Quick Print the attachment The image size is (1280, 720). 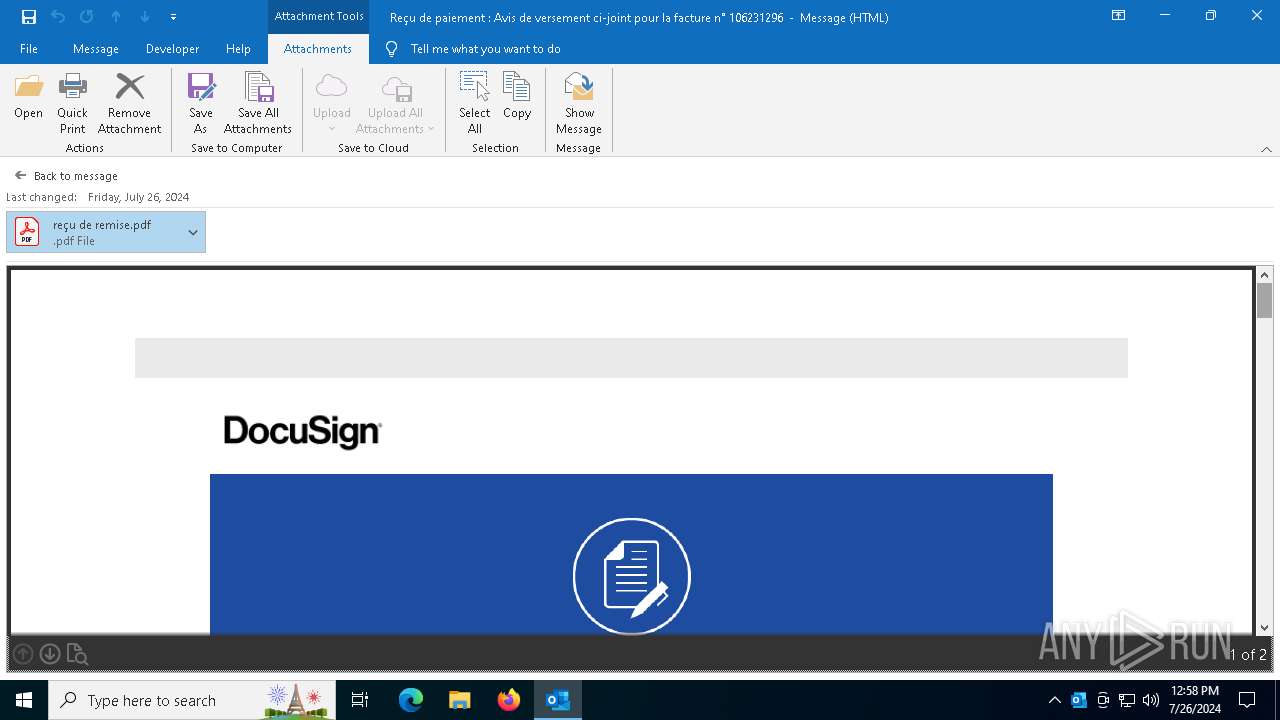(72, 103)
